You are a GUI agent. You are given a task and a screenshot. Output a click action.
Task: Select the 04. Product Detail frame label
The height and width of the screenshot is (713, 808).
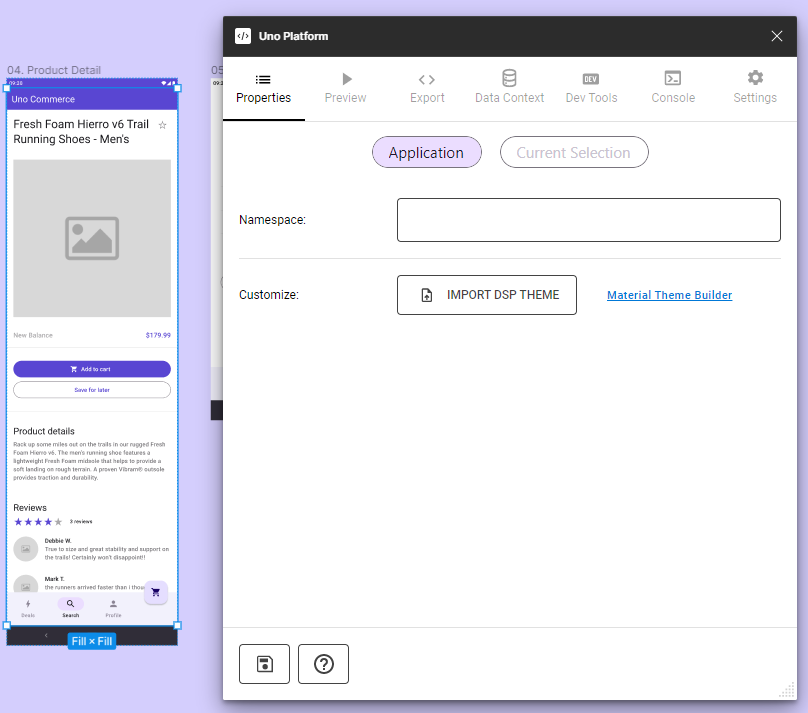point(54,70)
